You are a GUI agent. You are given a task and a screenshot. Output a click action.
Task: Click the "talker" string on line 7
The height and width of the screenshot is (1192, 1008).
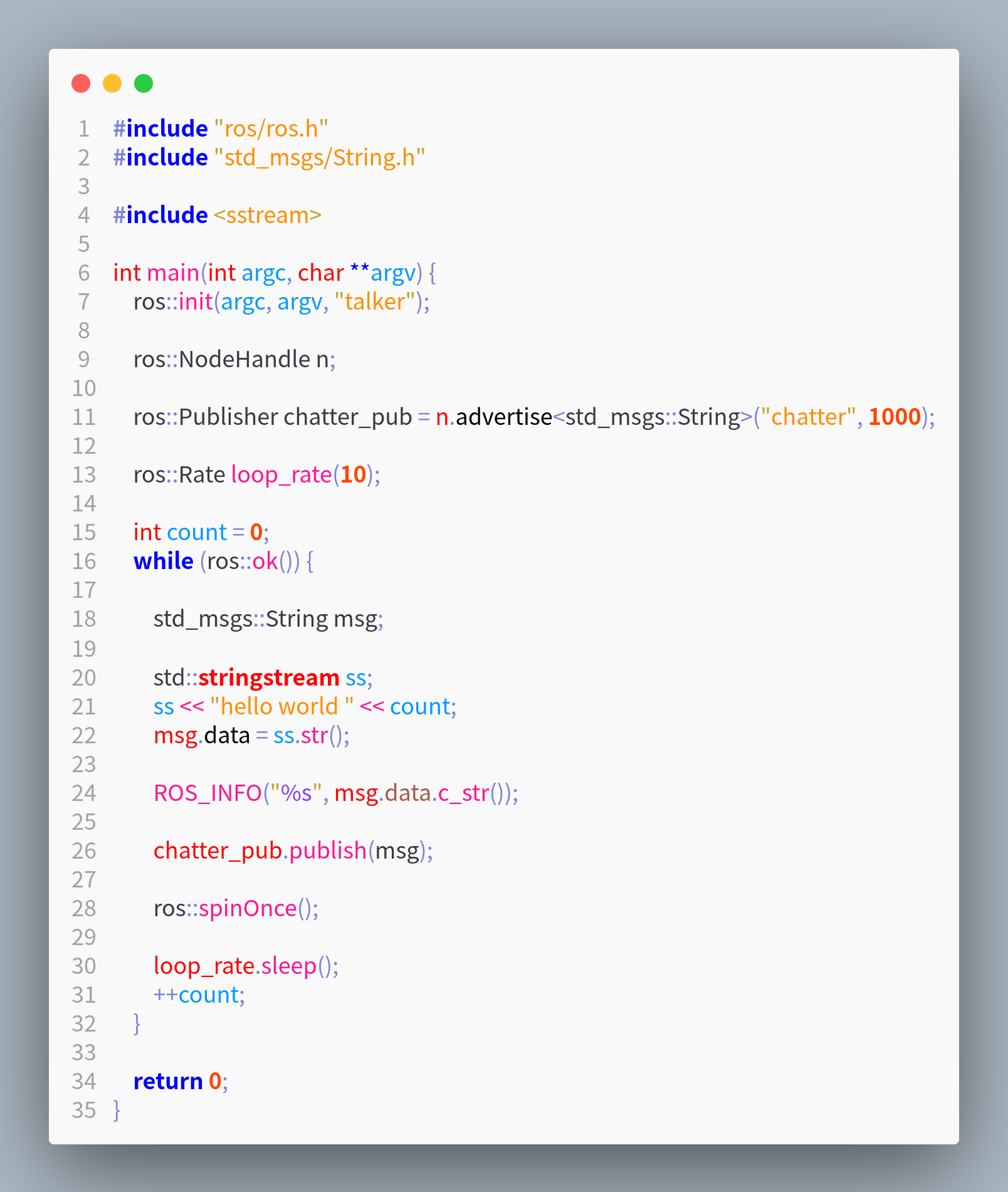pos(375,302)
